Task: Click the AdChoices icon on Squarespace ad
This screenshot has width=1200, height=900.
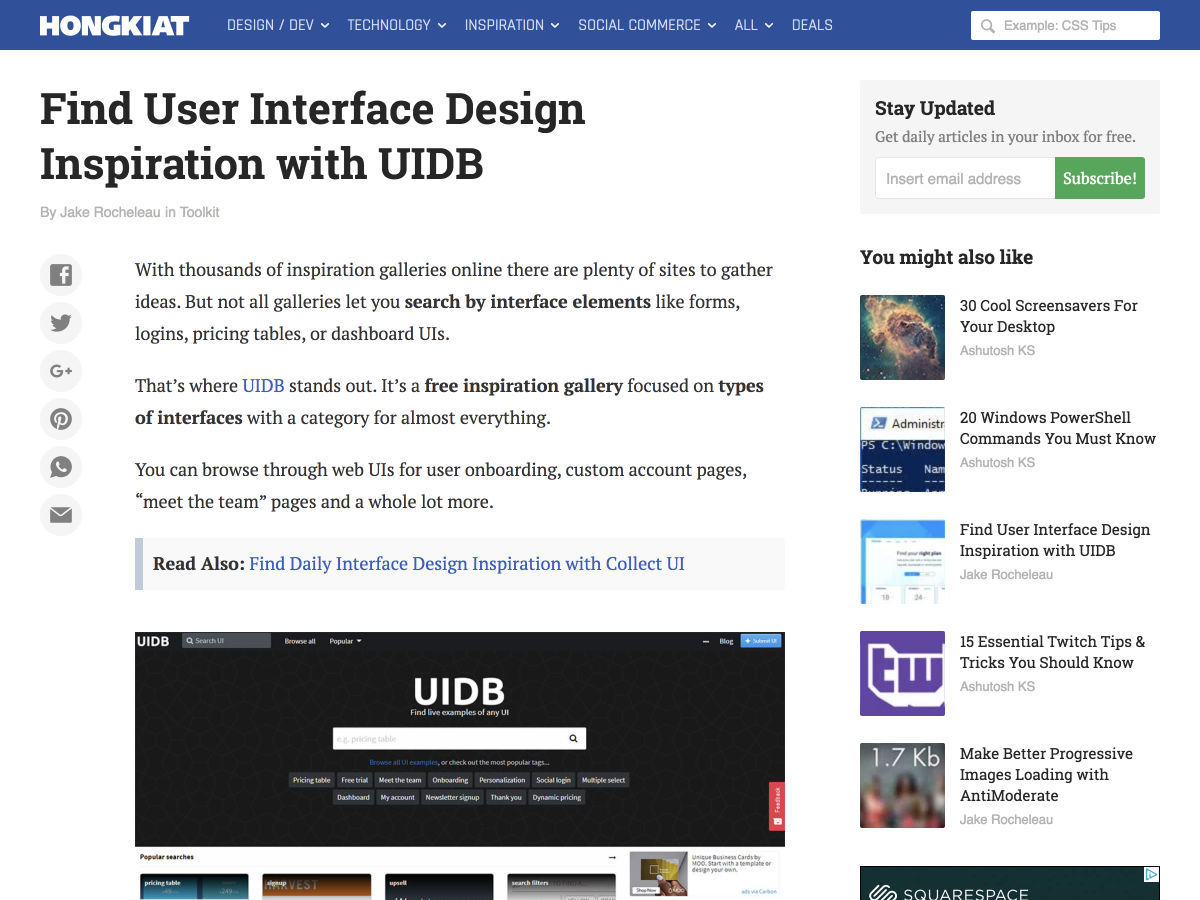Action: (x=1151, y=875)
